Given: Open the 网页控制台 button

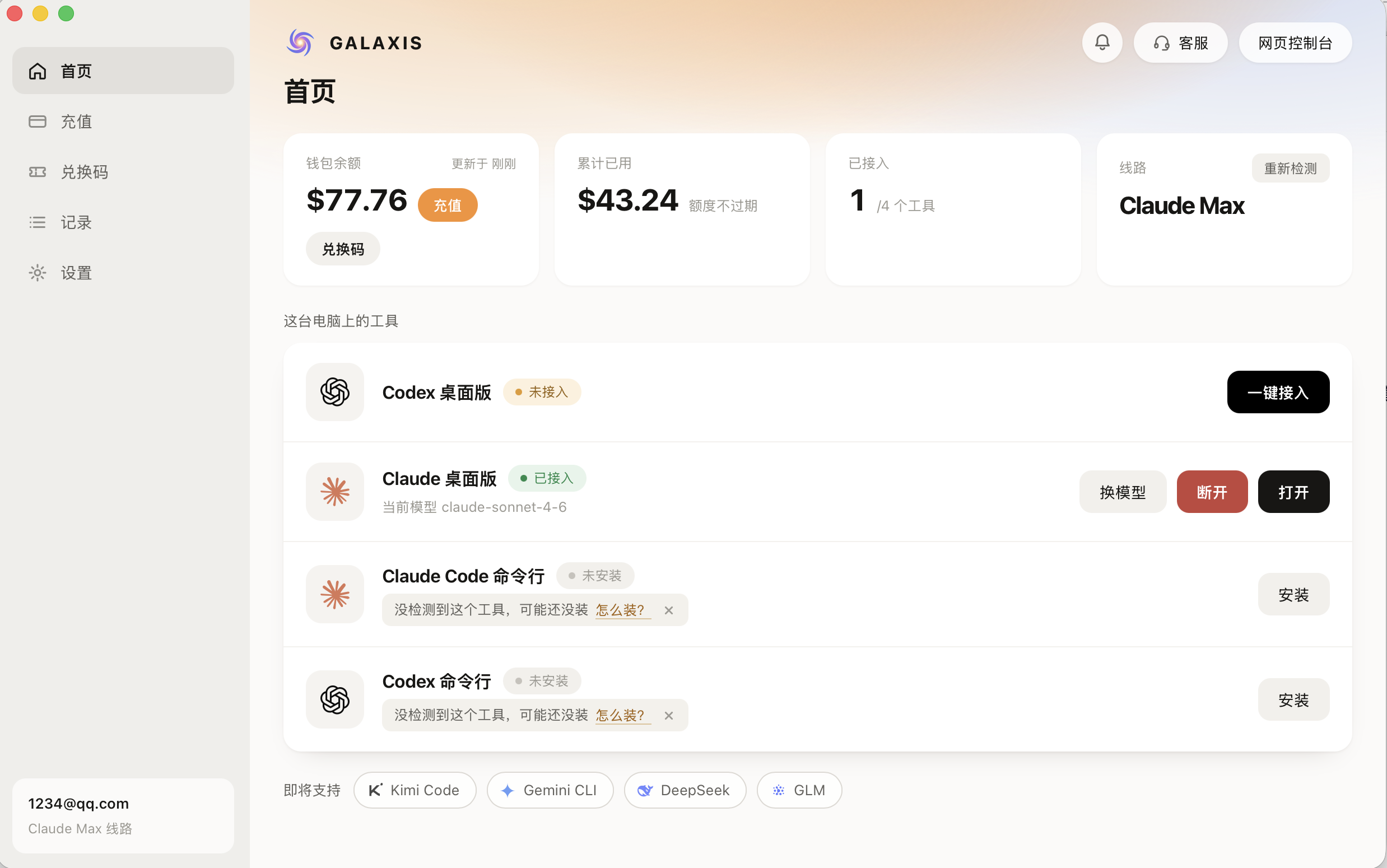Looking at the screenshot, I should tap(1295, 43).
